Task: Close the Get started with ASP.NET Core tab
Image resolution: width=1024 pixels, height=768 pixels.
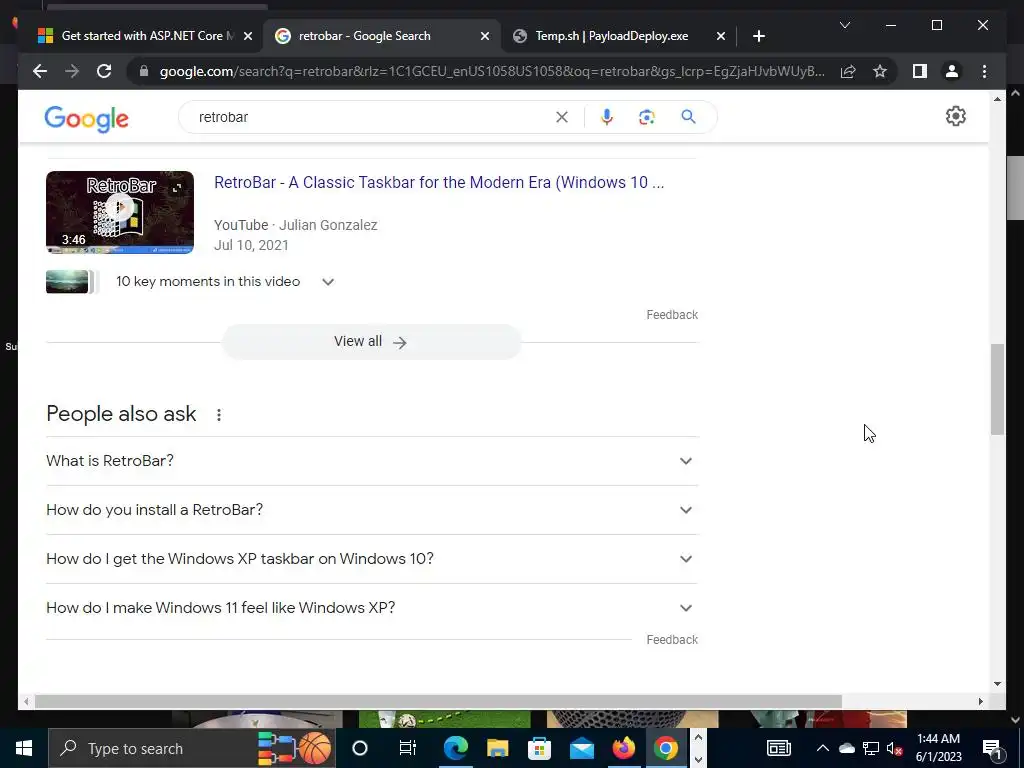Action: pyautogui.click(x=248, y=37)
